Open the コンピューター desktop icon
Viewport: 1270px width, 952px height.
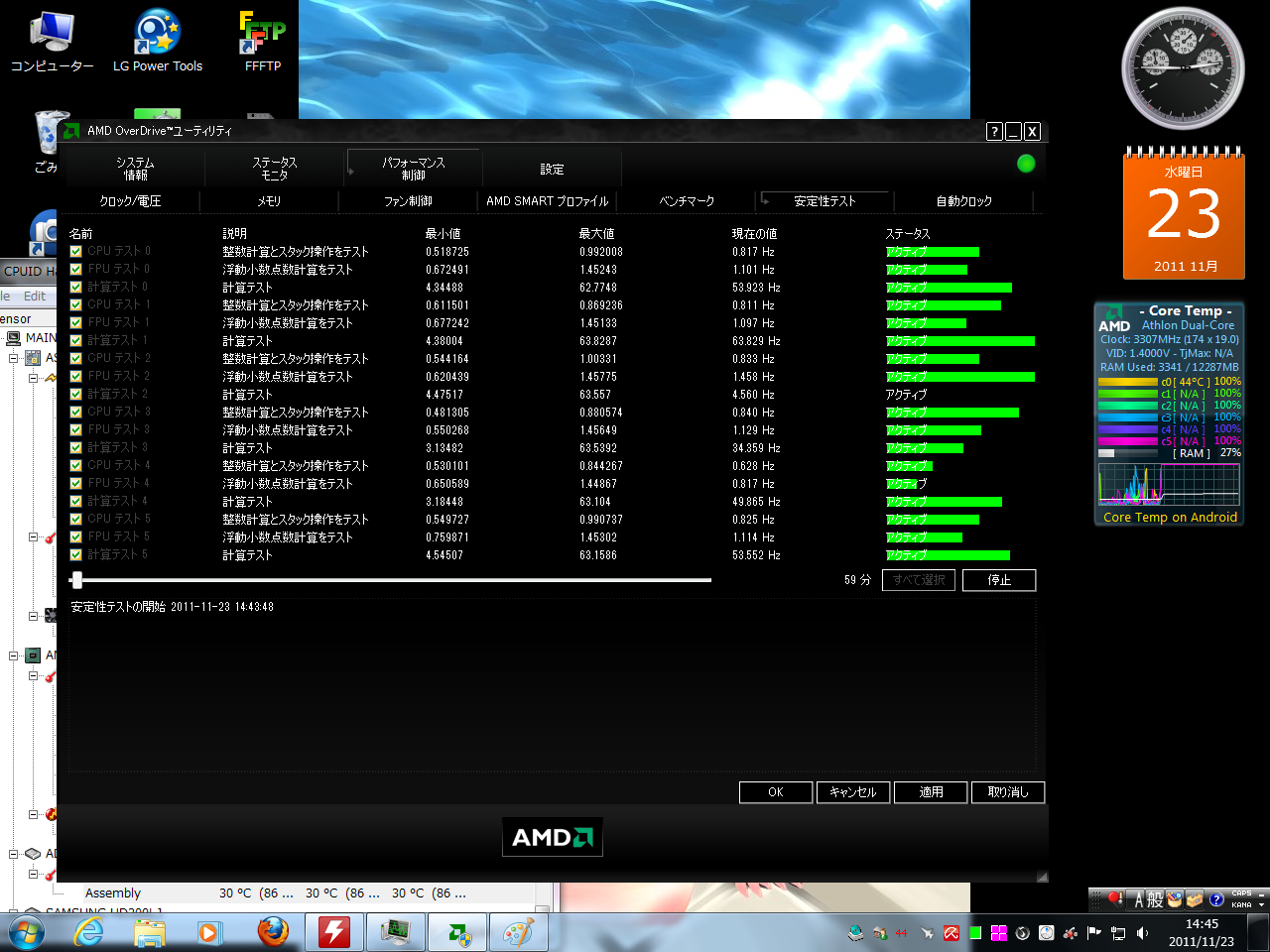point(52,42)
